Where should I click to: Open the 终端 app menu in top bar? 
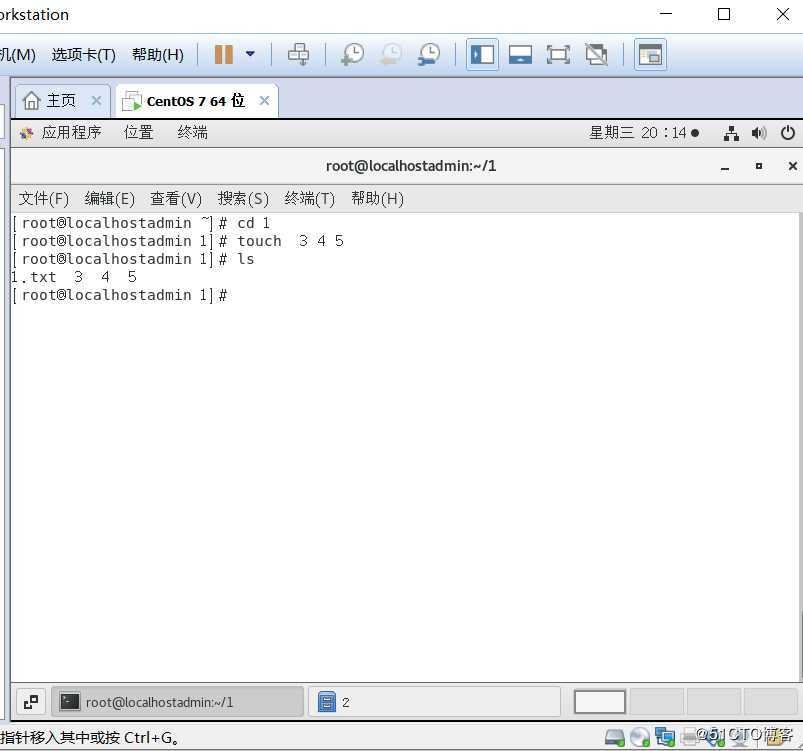(x=192, y=133)
